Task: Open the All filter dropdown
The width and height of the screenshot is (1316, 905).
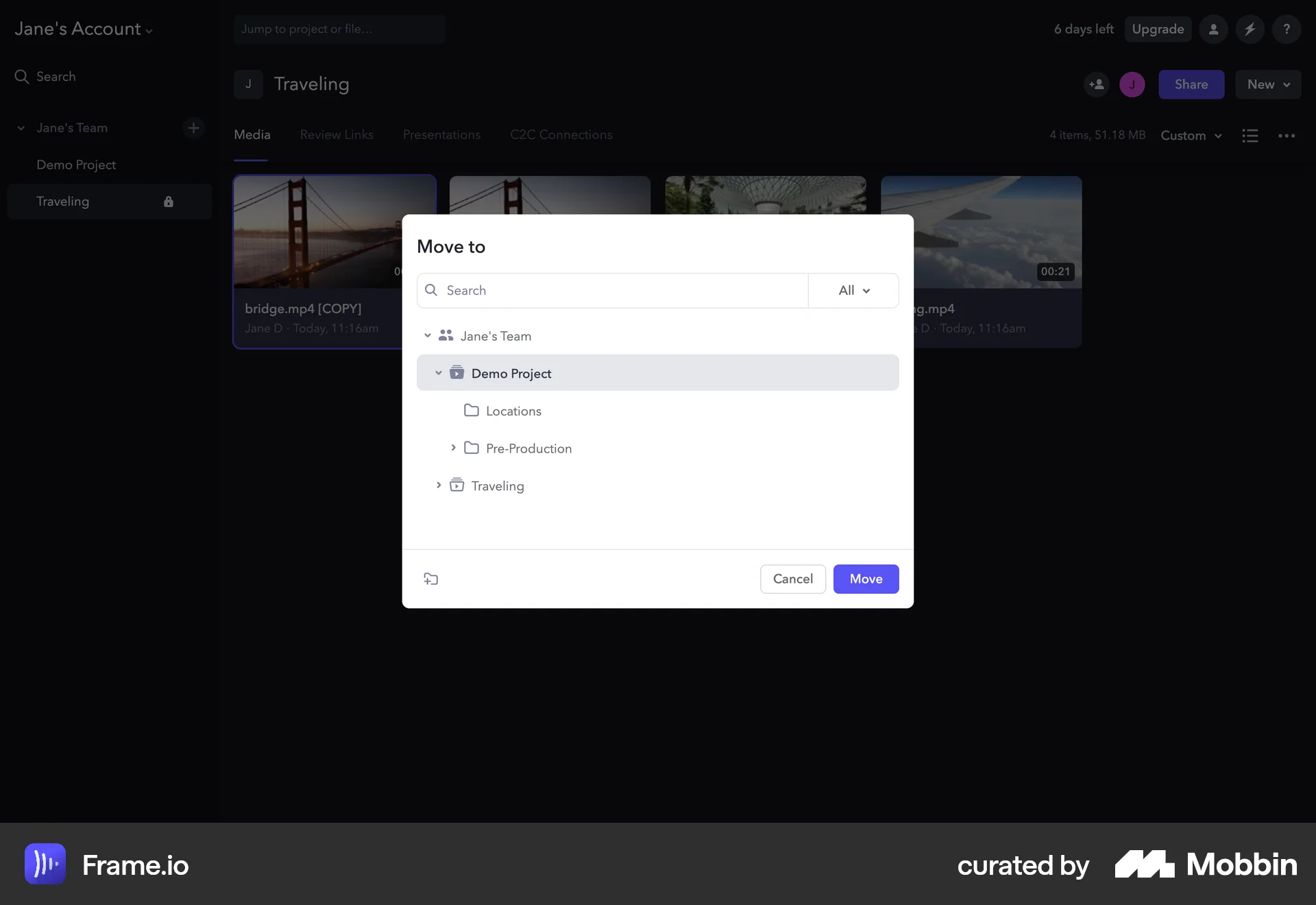Action: (x=852, y=290)
